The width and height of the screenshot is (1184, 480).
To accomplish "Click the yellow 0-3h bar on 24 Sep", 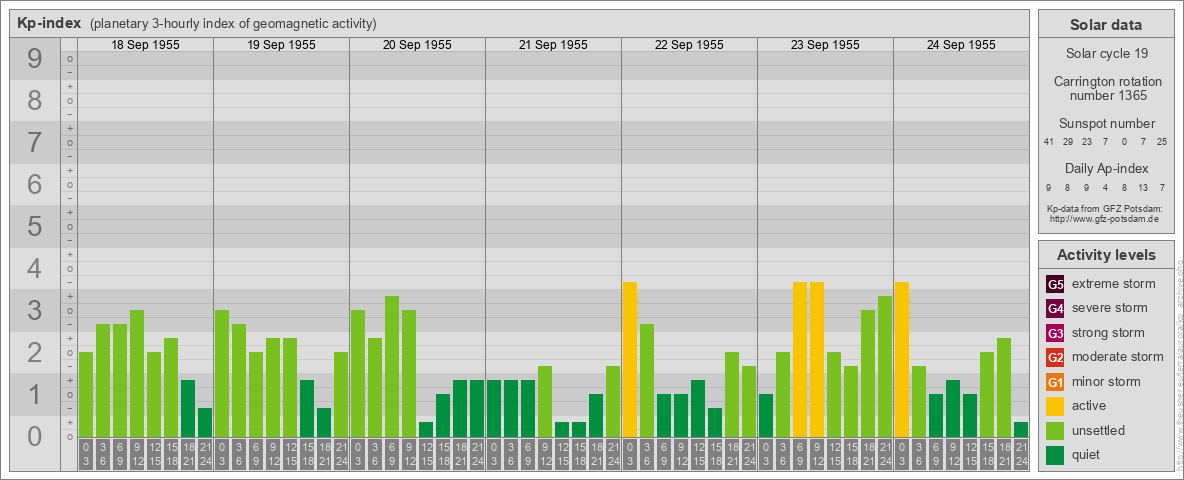I will tap(902, 359).
